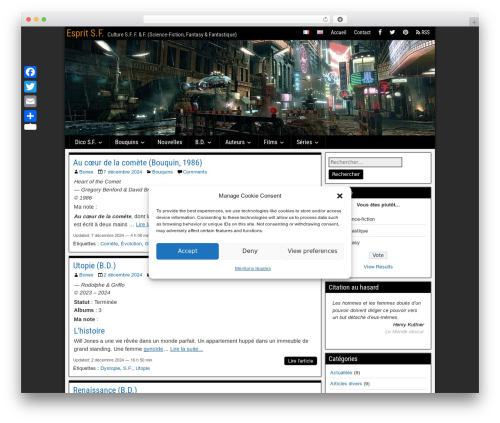This screenshot has width=500, height=423.
Task: Click Lire la suite in Utopie excerpt
Action: click(x=186, y=349)
